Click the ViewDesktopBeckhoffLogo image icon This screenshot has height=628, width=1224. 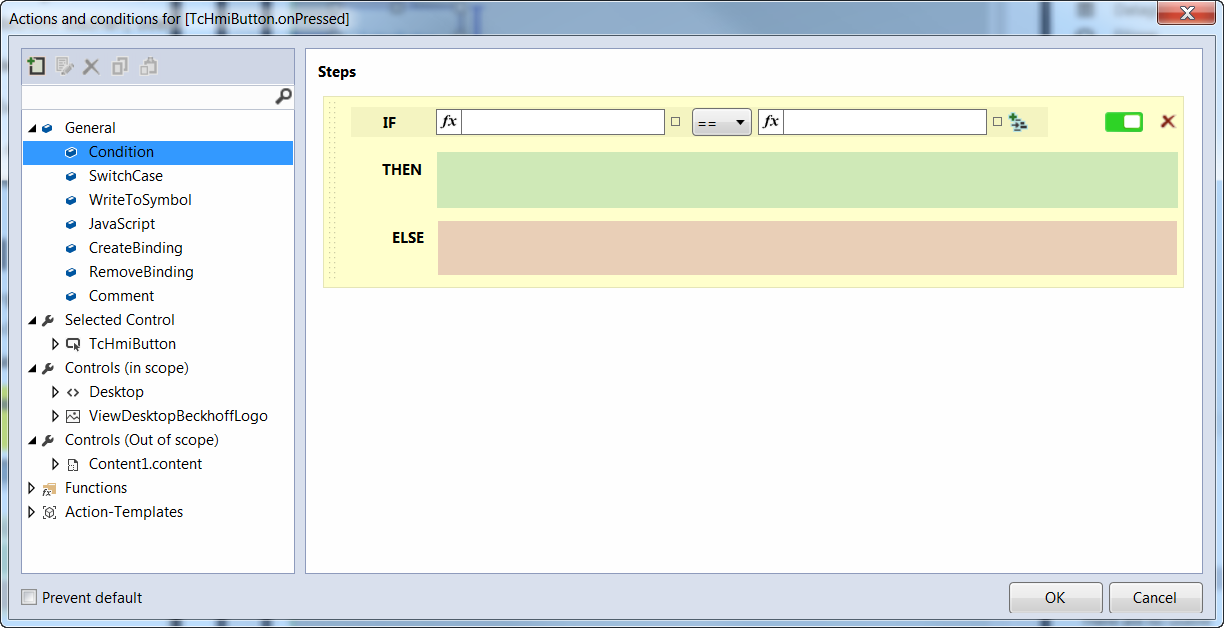72,416
